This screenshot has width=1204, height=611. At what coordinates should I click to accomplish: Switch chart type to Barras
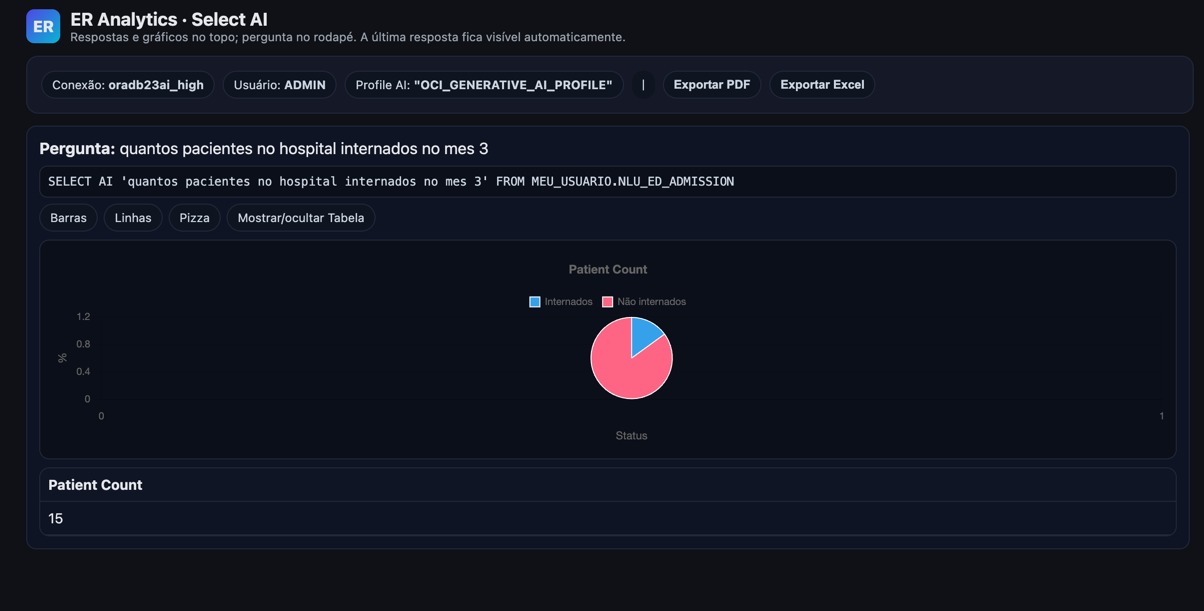[x=68, y=218]
